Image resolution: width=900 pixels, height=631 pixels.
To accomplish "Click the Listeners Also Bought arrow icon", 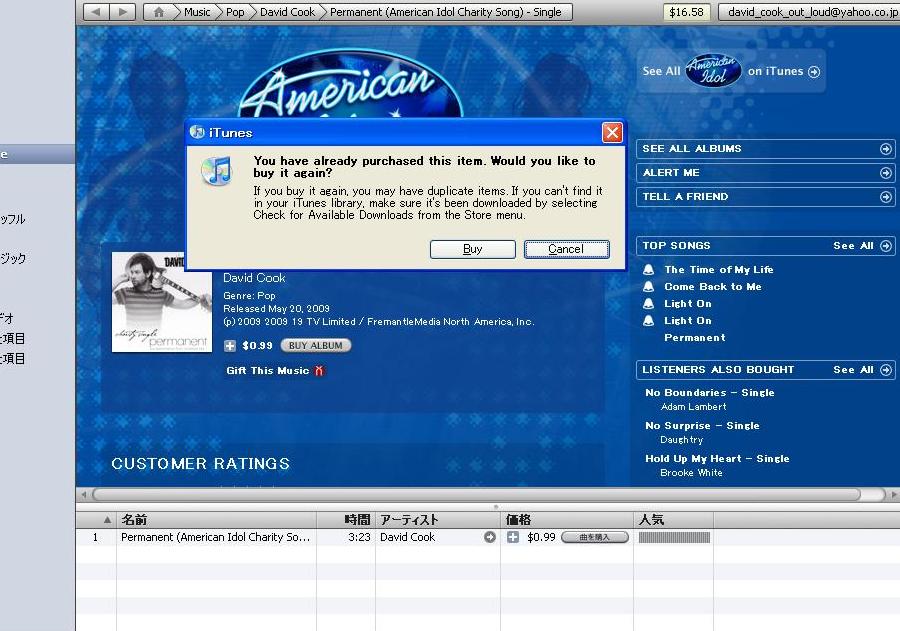I will point(886,370).
